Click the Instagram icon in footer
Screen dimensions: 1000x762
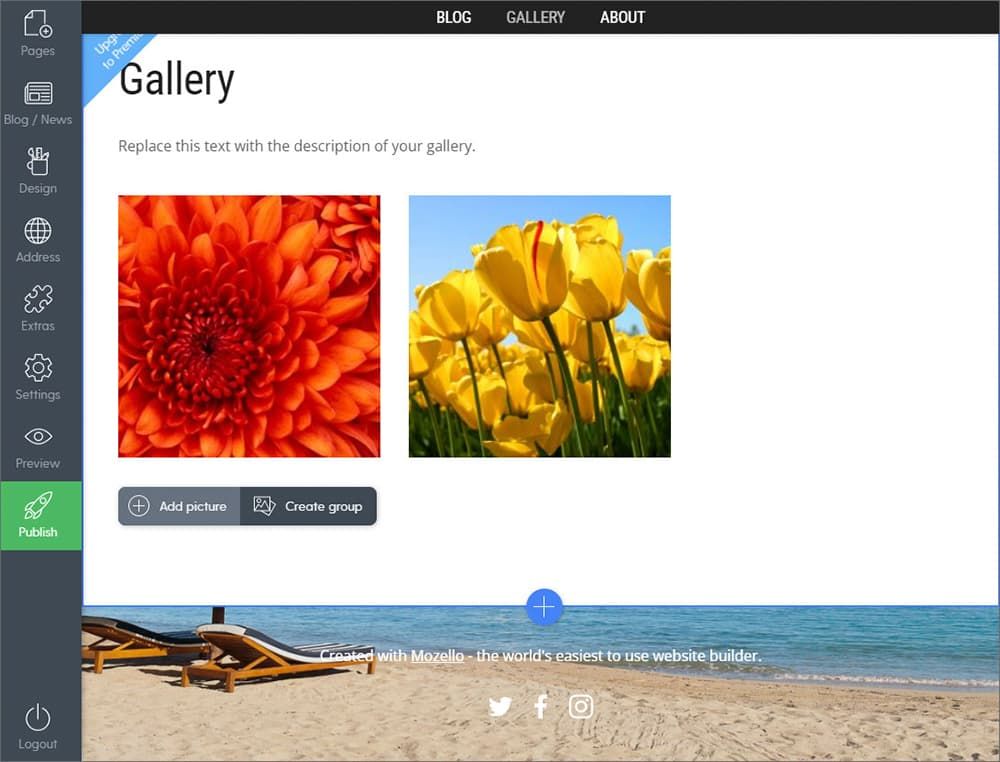581,707
